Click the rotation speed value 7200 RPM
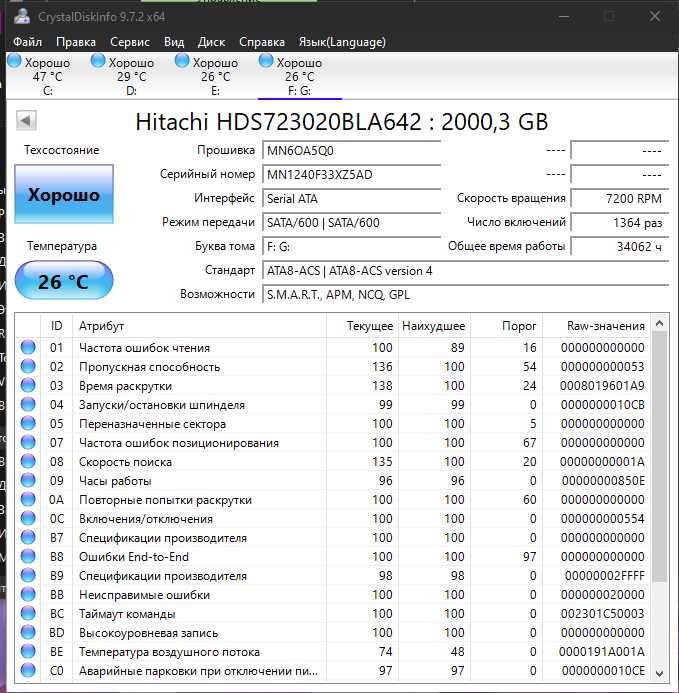Image resolution: width=679 pixels, height=693 pixels. coord(620,198)
